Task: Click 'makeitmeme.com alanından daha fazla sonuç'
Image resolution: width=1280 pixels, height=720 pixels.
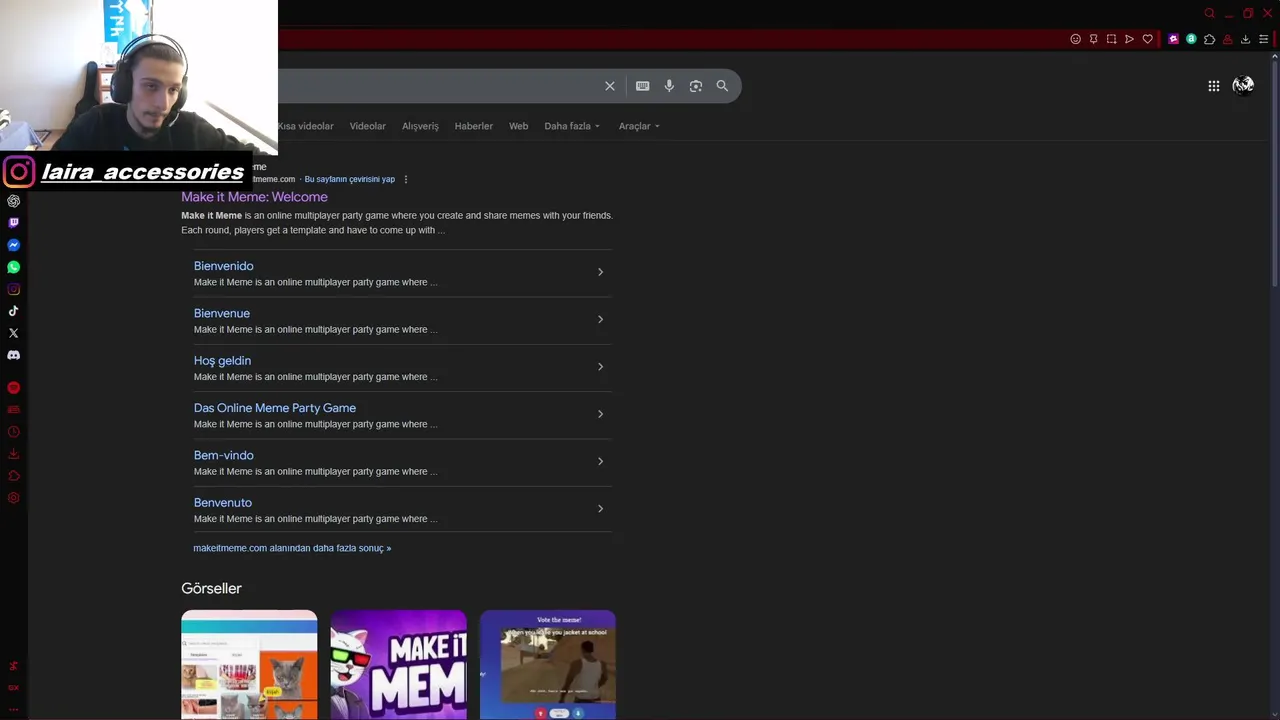Action: pyautogui.click(x=292, y=548)
